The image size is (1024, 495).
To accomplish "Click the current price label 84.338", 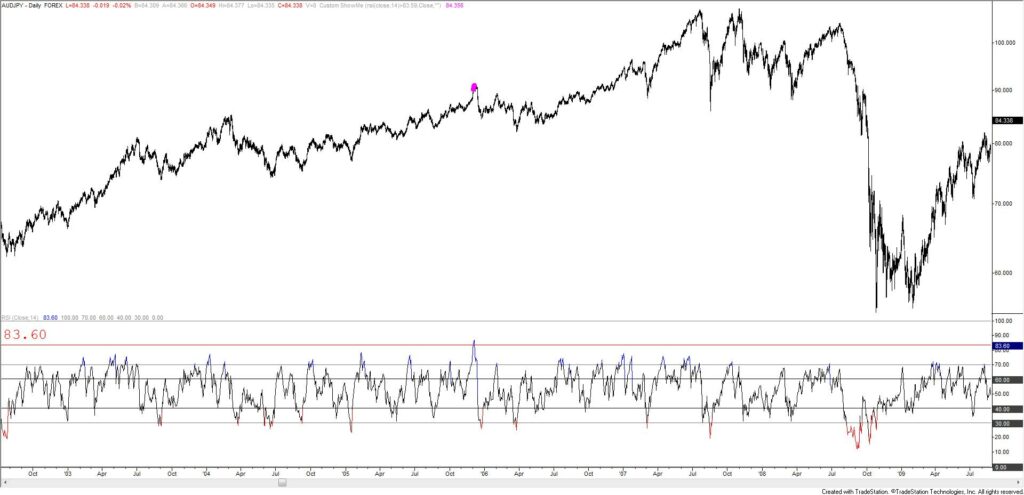I will click(1006, 120).
